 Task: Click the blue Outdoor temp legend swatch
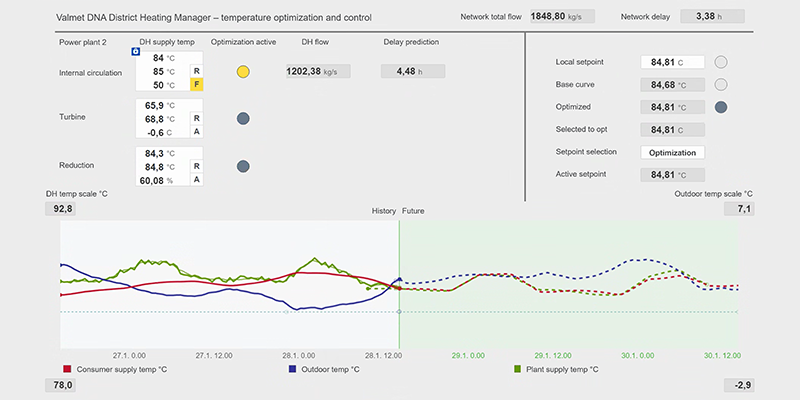click(293, 369)
